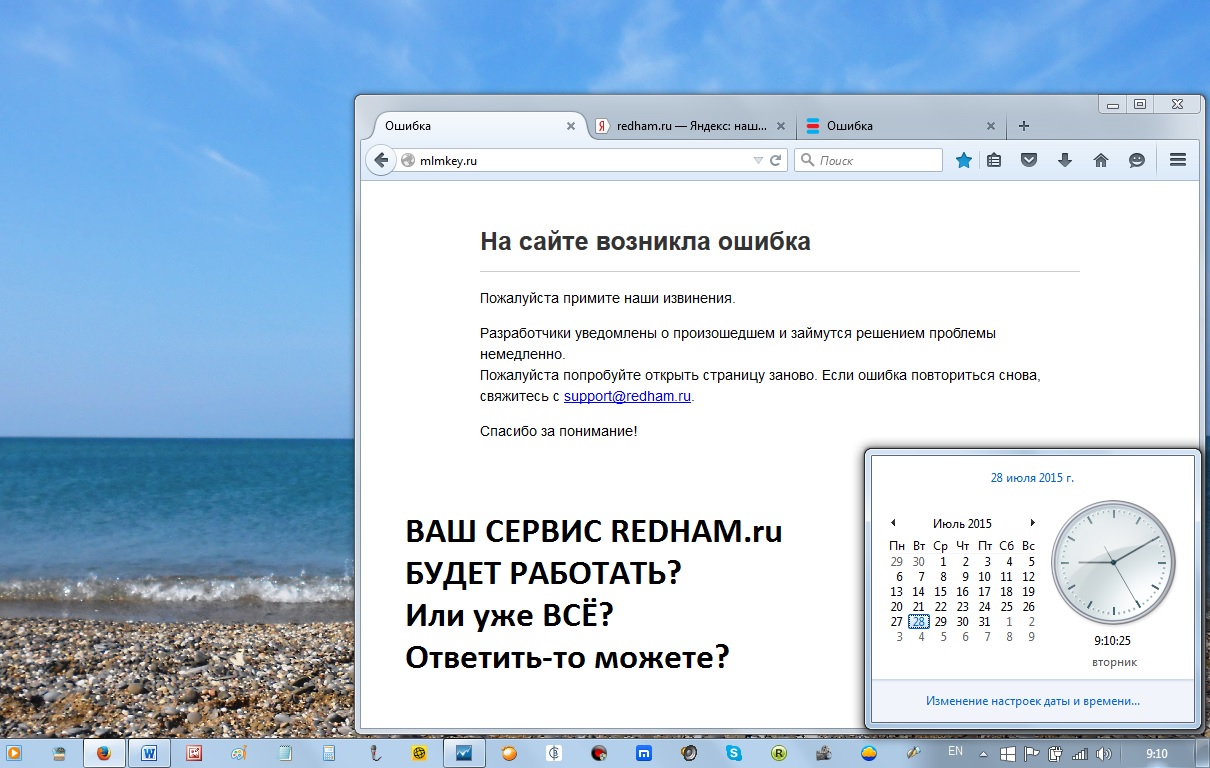Open date and time settings link

[x=1032, y=702]
